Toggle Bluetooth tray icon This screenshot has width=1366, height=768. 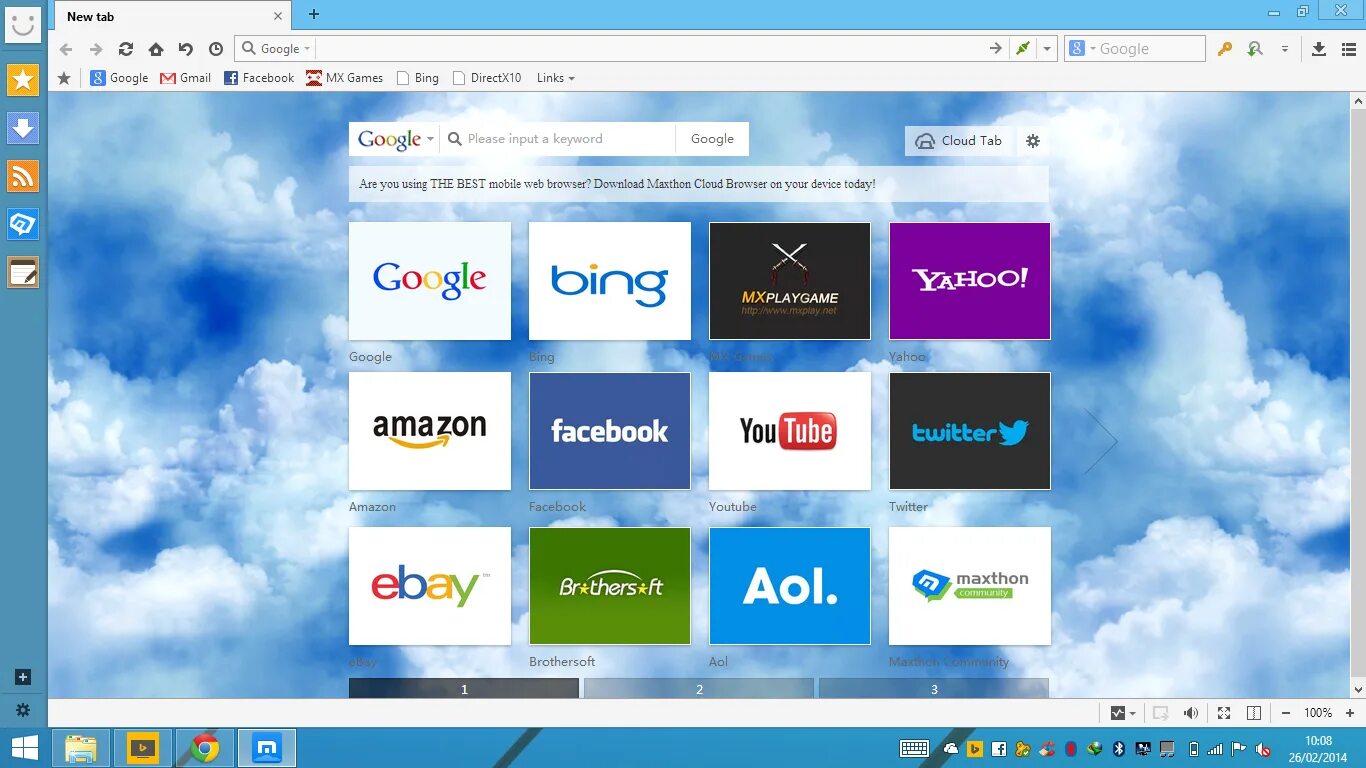point(1119,748)
